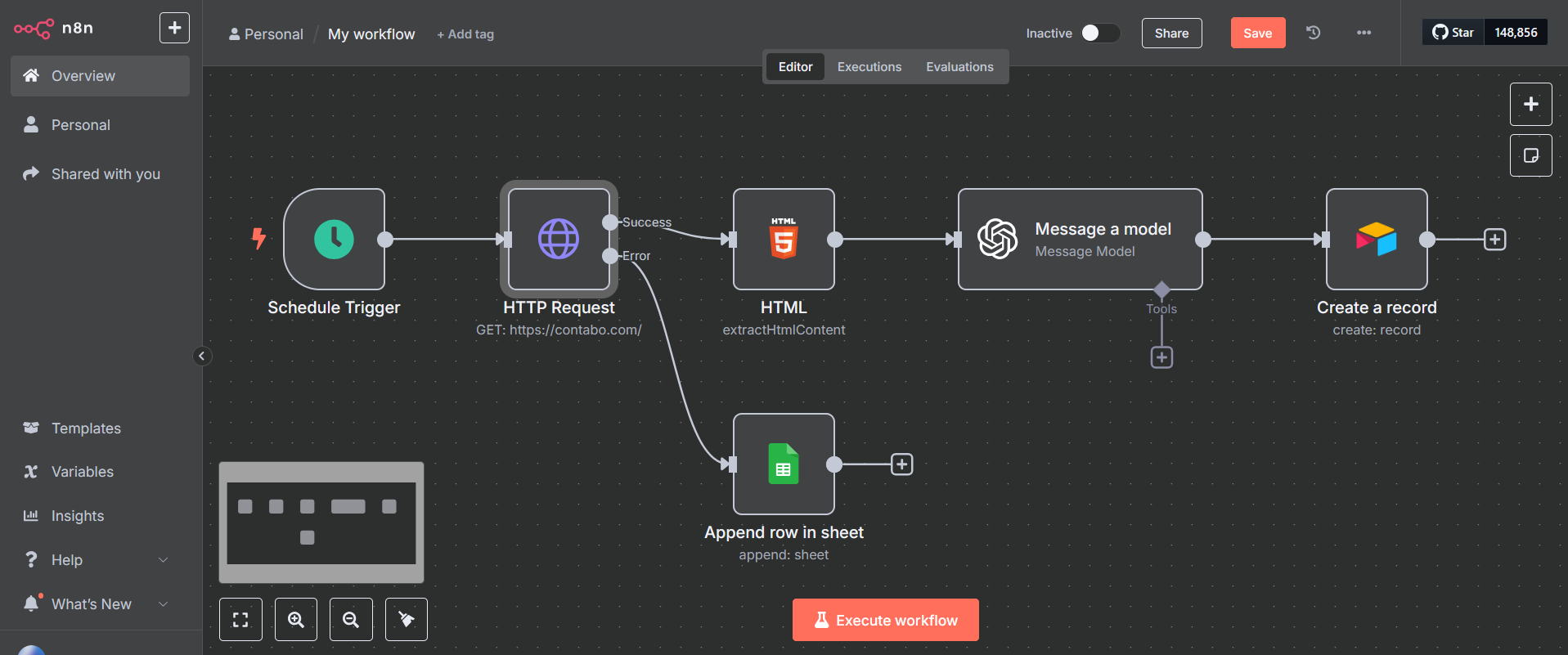Toggle the Inactive workflow switch
This screenshot has width=1568, height=655.
pyautogui.click(x=1099, y=33)
